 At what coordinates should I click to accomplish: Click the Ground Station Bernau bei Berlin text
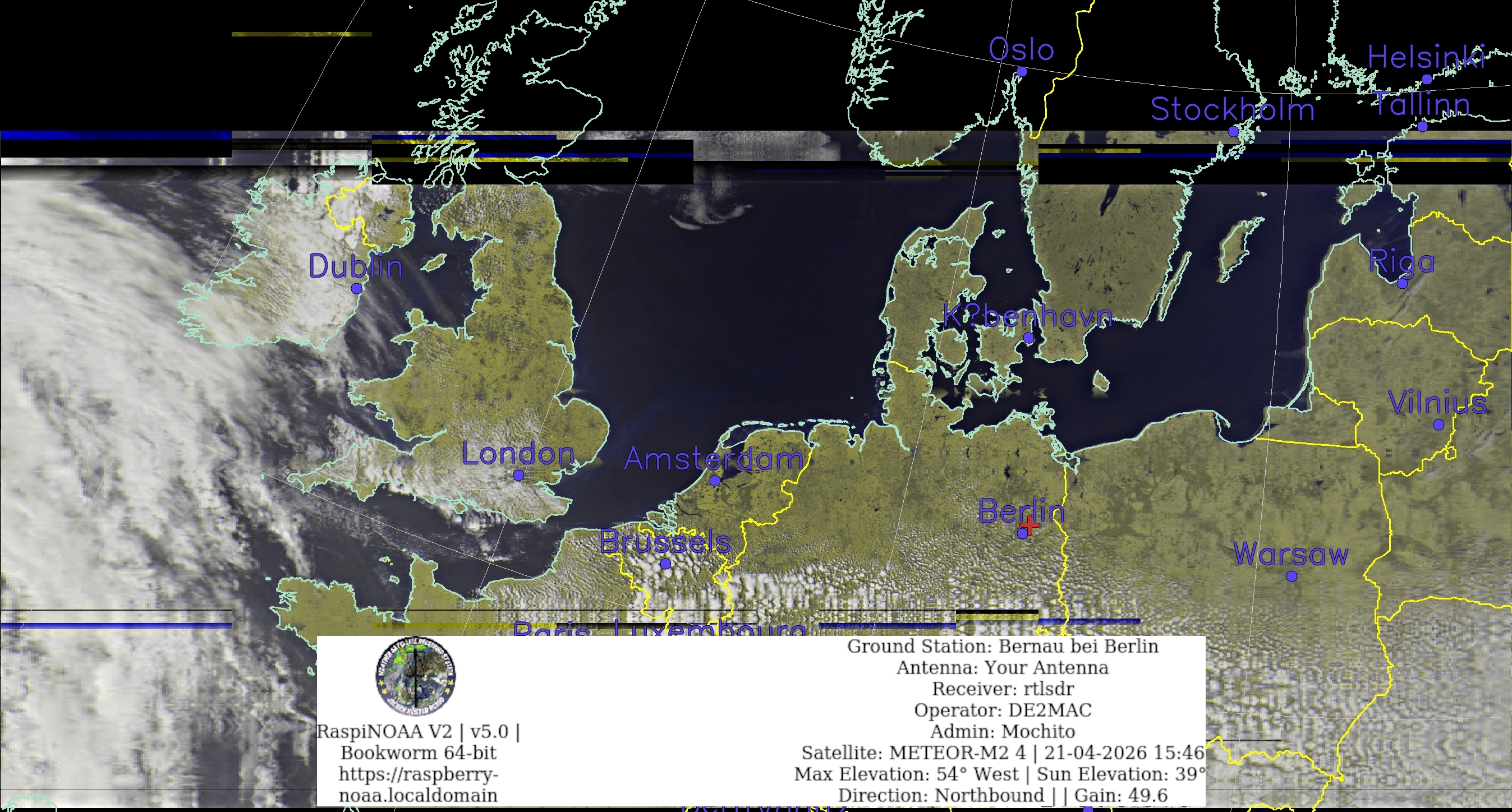pos(1003,646)
